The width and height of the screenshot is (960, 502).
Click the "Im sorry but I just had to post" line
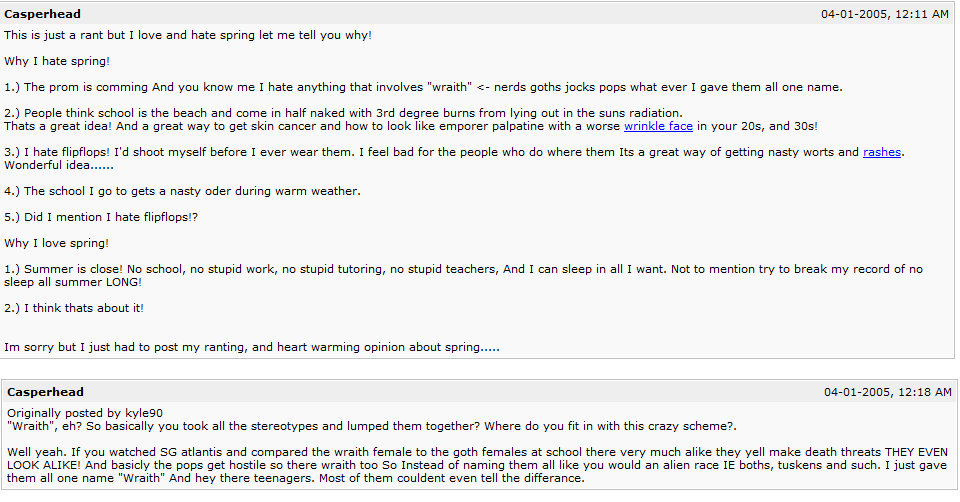[x=252, y=347]
